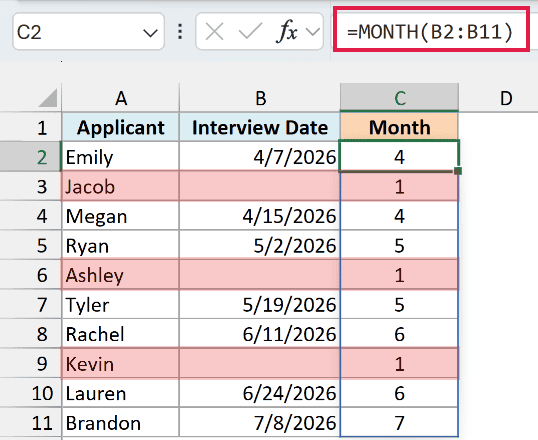Select all cells with corner triangle

tap(48, 98)
